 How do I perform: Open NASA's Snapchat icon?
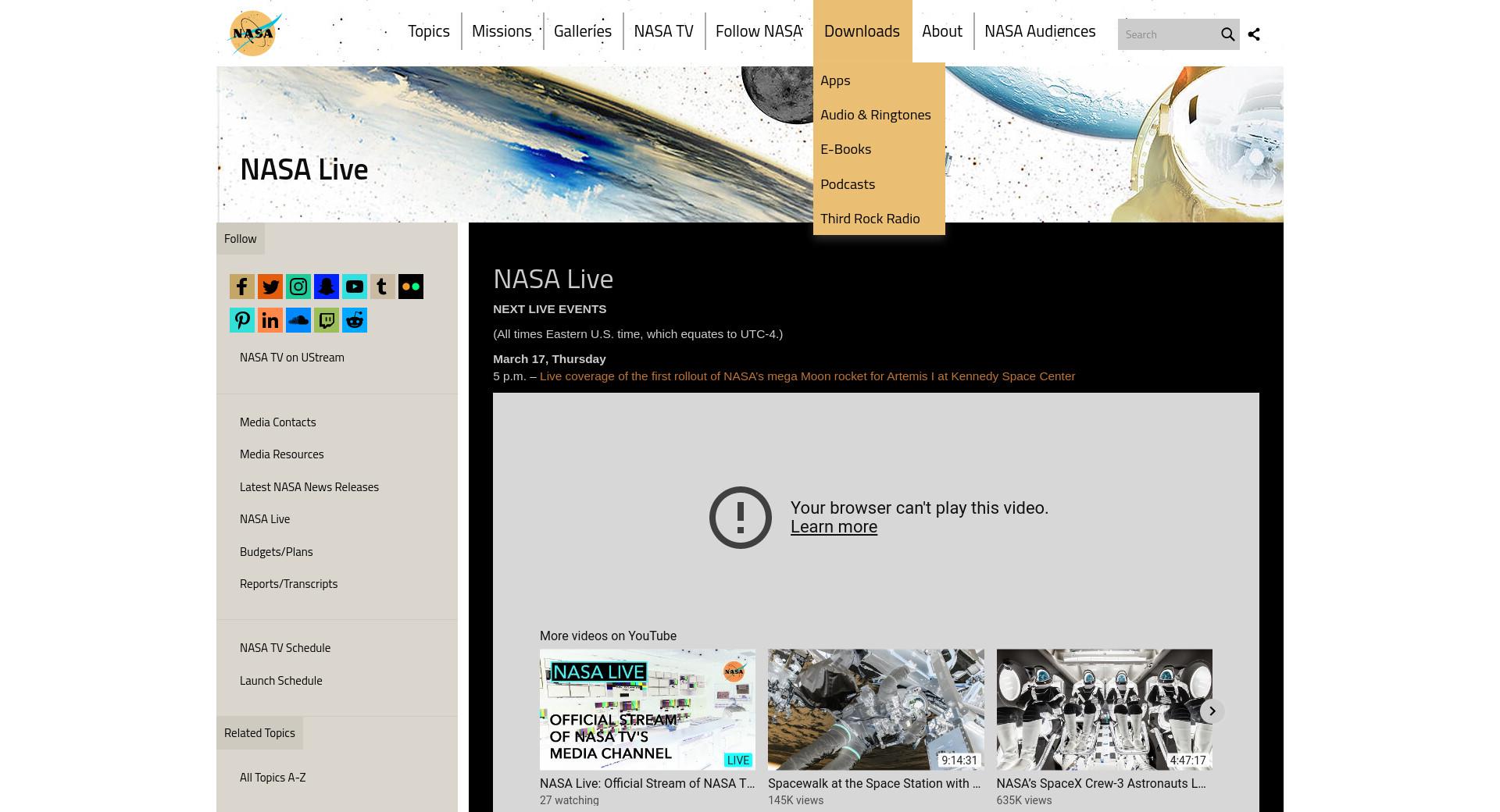point(327,287)
